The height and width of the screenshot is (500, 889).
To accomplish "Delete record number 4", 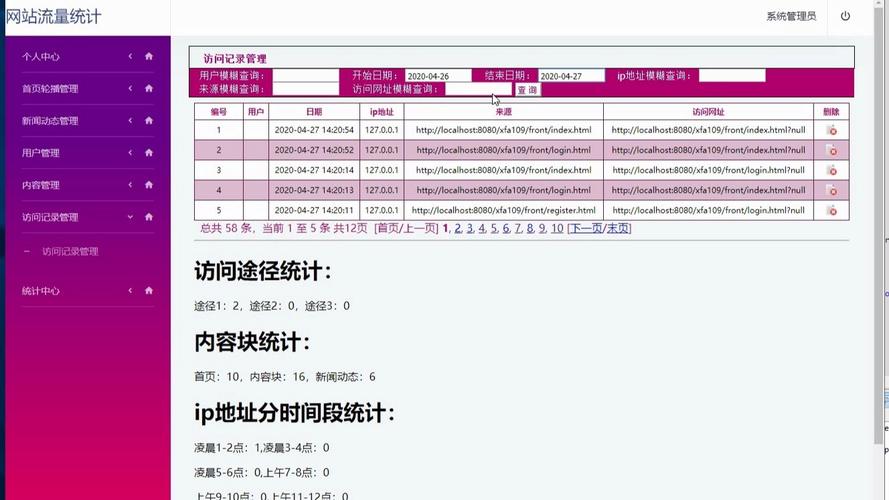I will coord(831,190).
